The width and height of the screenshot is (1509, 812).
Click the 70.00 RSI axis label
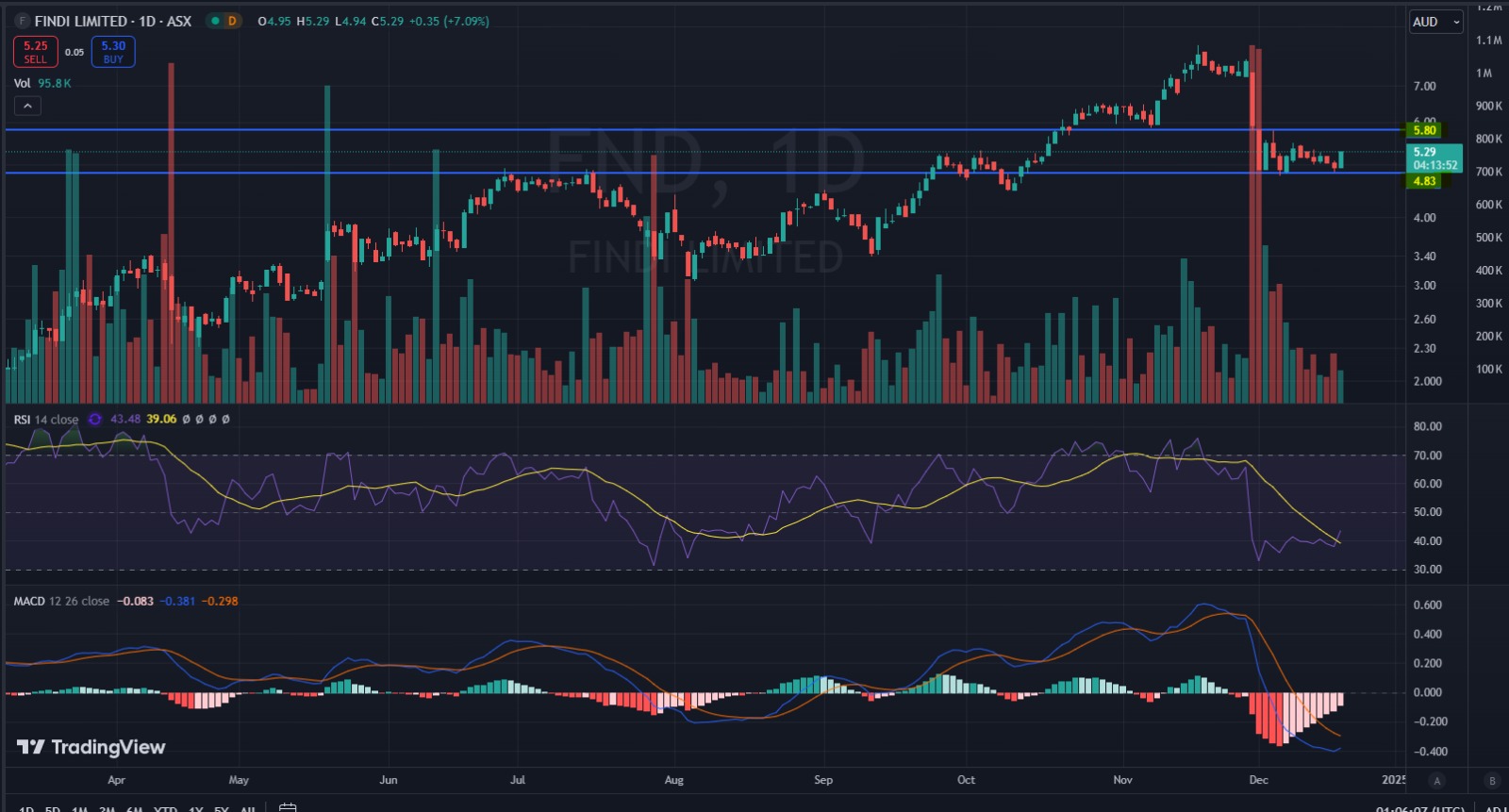(x=1427, y=456)
